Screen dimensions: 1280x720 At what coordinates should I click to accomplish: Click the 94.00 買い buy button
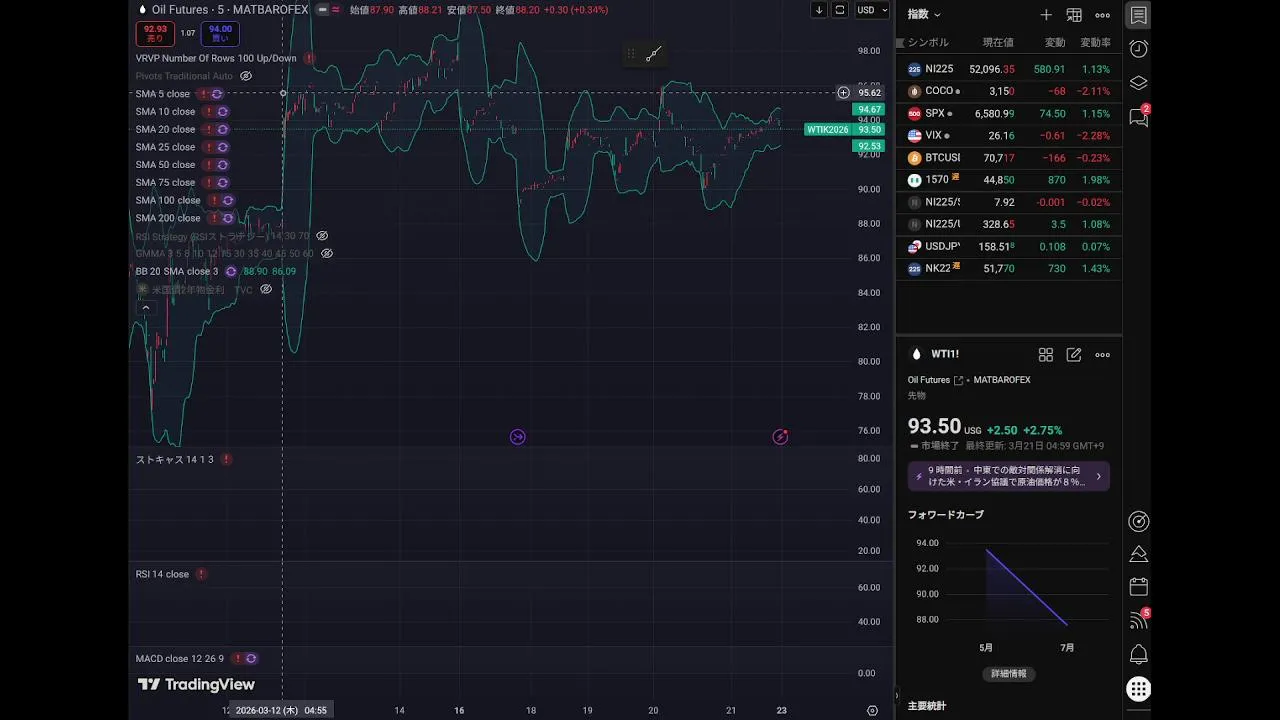pos(220,34)
